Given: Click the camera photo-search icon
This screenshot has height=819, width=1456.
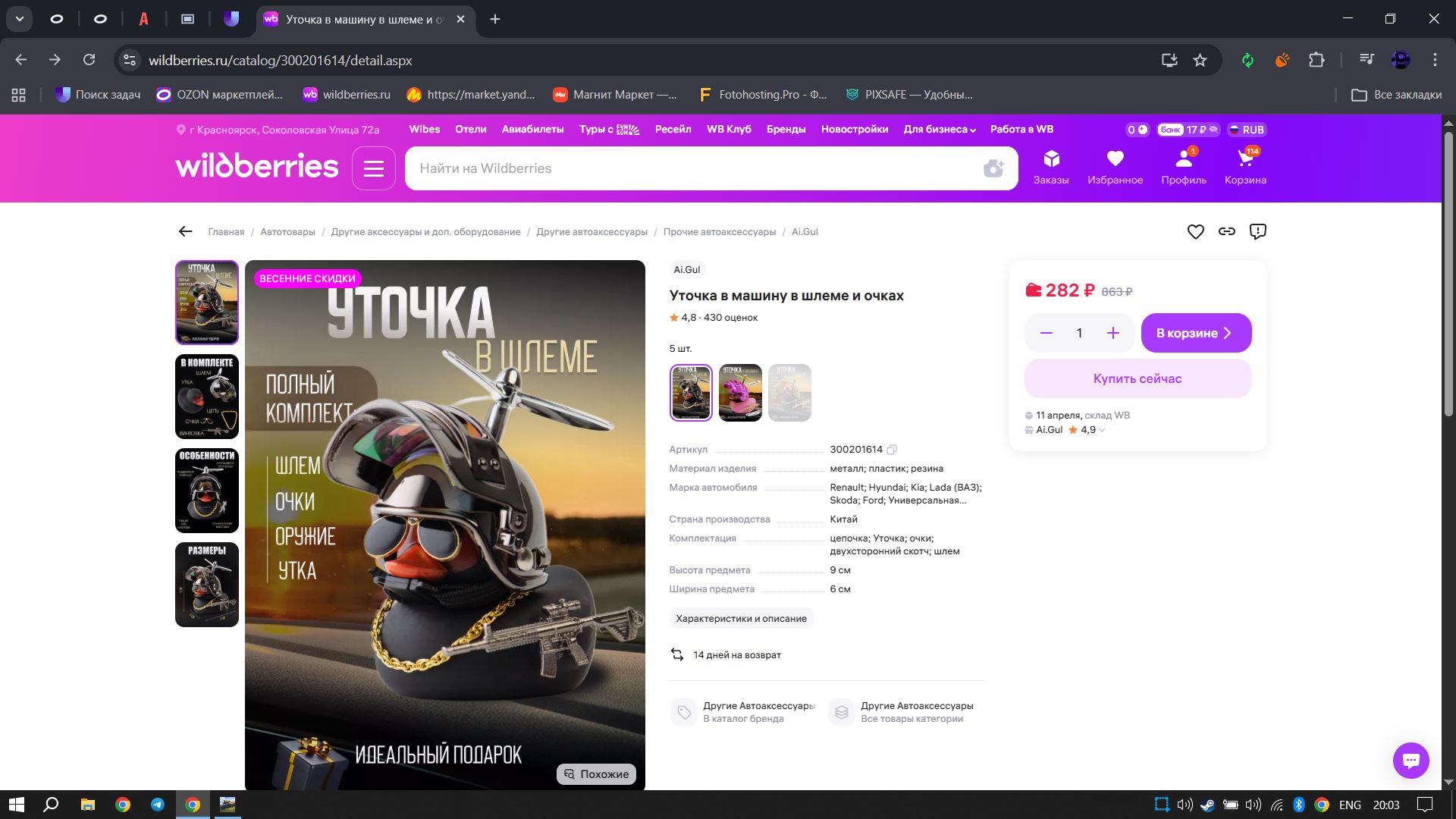Looking at the screenshot, I should click(x=993, y=168).
